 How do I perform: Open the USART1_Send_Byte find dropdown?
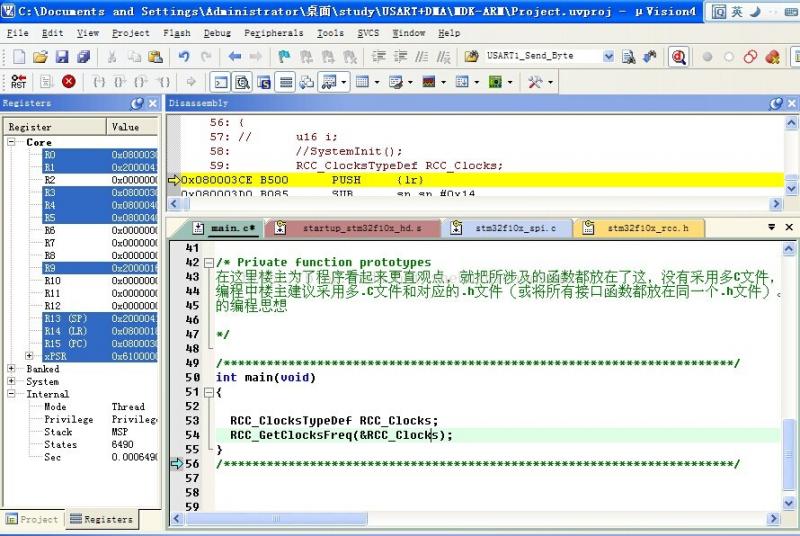pyautogui.click(x=609, y=57)
